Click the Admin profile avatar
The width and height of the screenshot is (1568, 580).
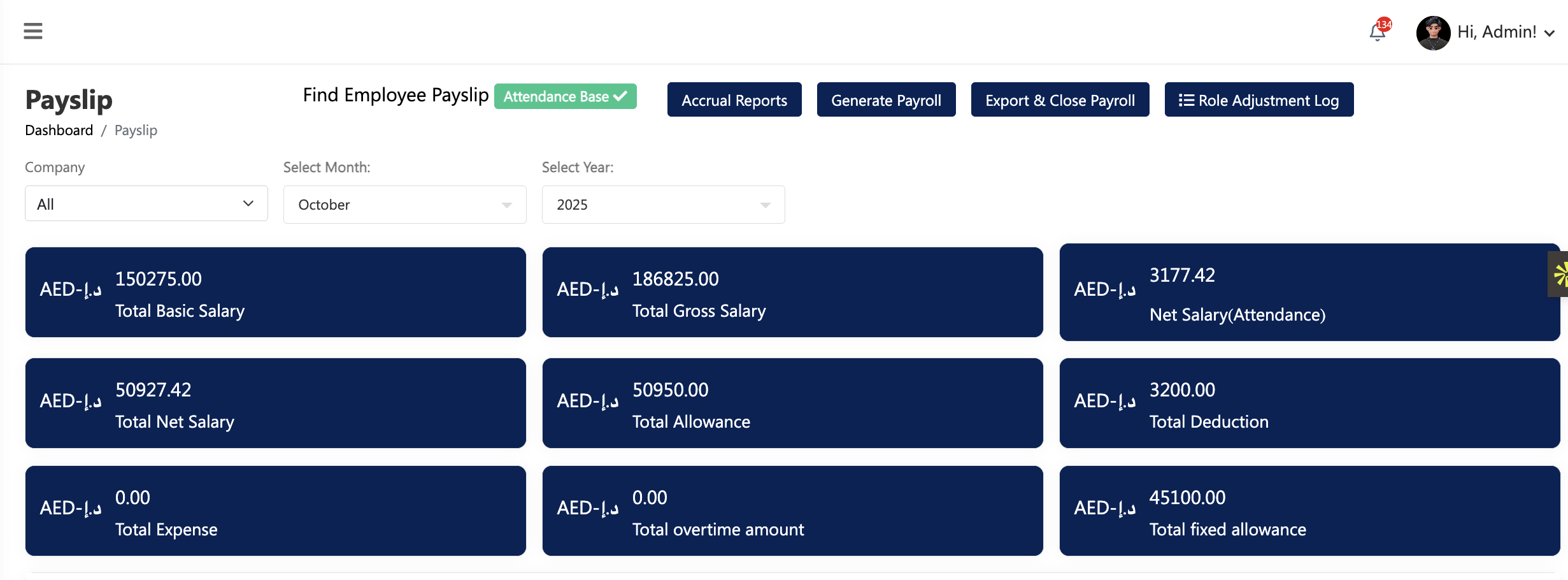click(x=1433, y=33)
